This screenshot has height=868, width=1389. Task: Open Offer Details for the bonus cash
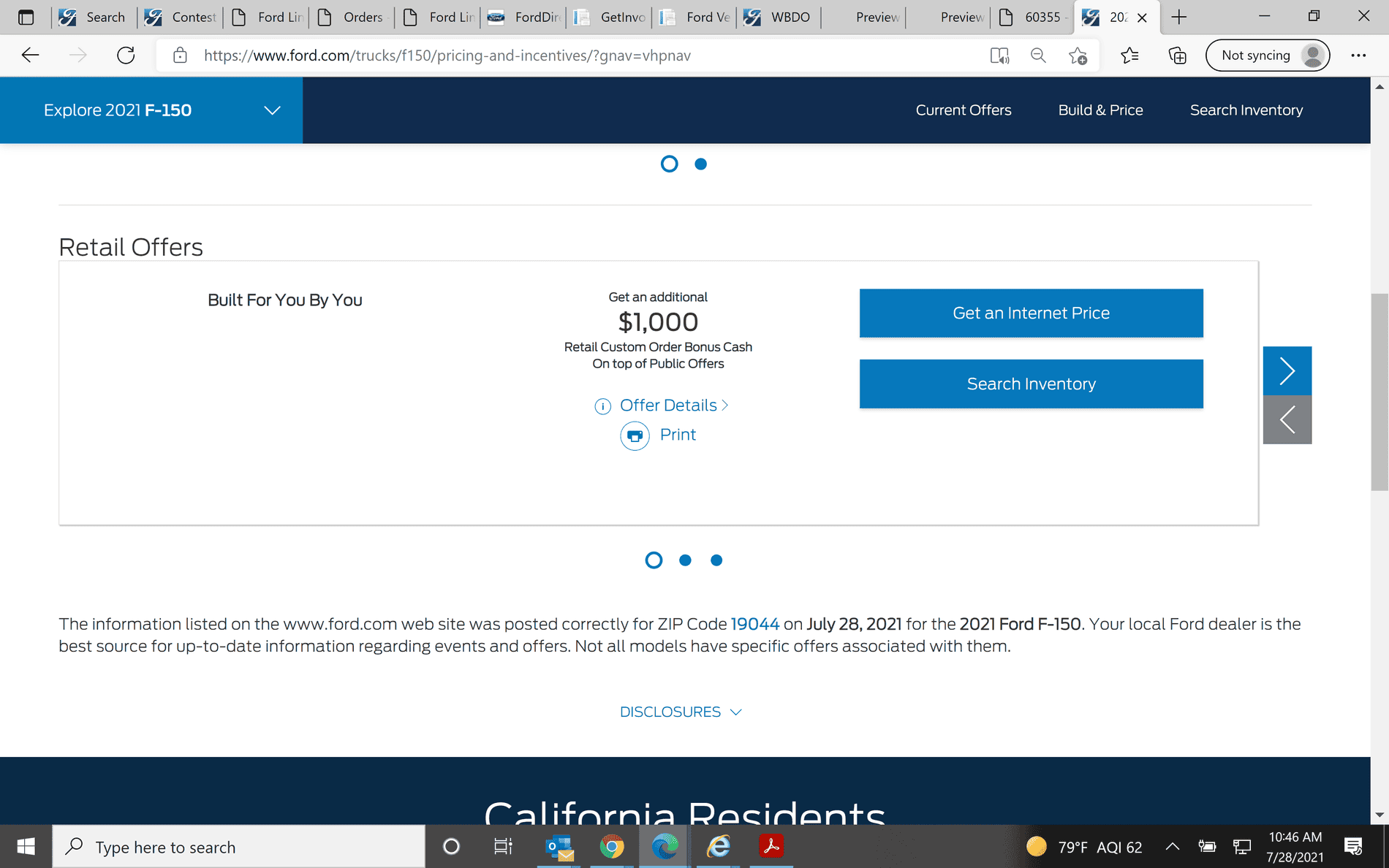coord(673,406)
